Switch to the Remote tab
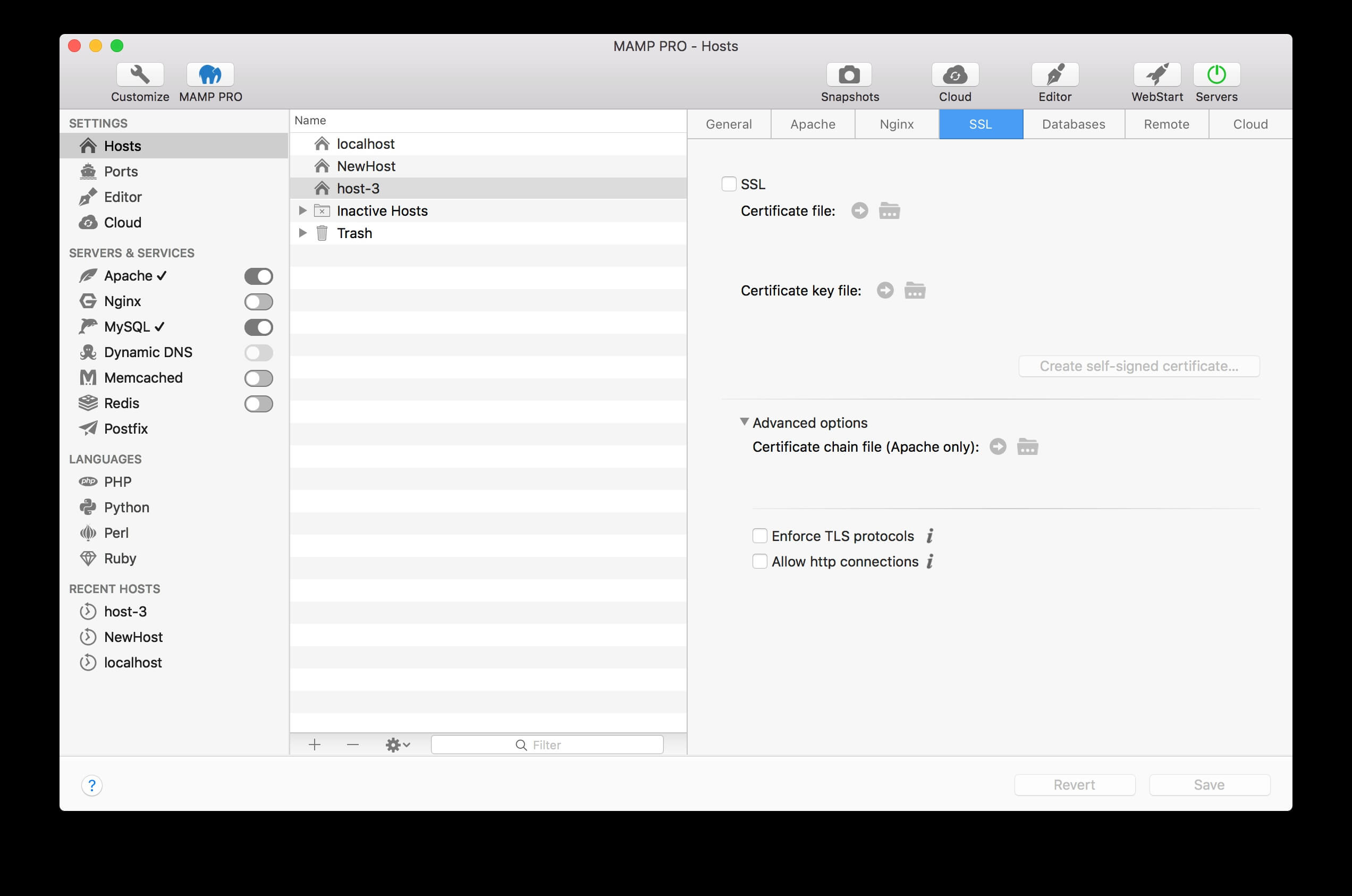Image resolution: width=1352 pixels, height=896 pixels. pos(1167,124)
